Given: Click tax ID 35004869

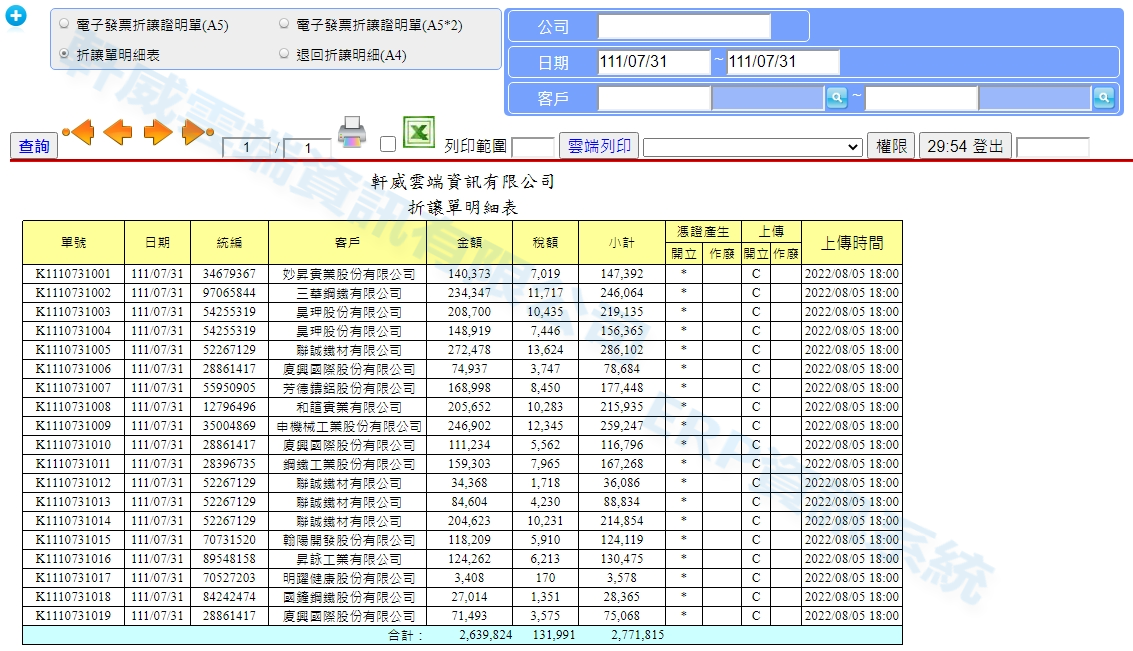Looking at the screenshot, I should tap(229, 426).
